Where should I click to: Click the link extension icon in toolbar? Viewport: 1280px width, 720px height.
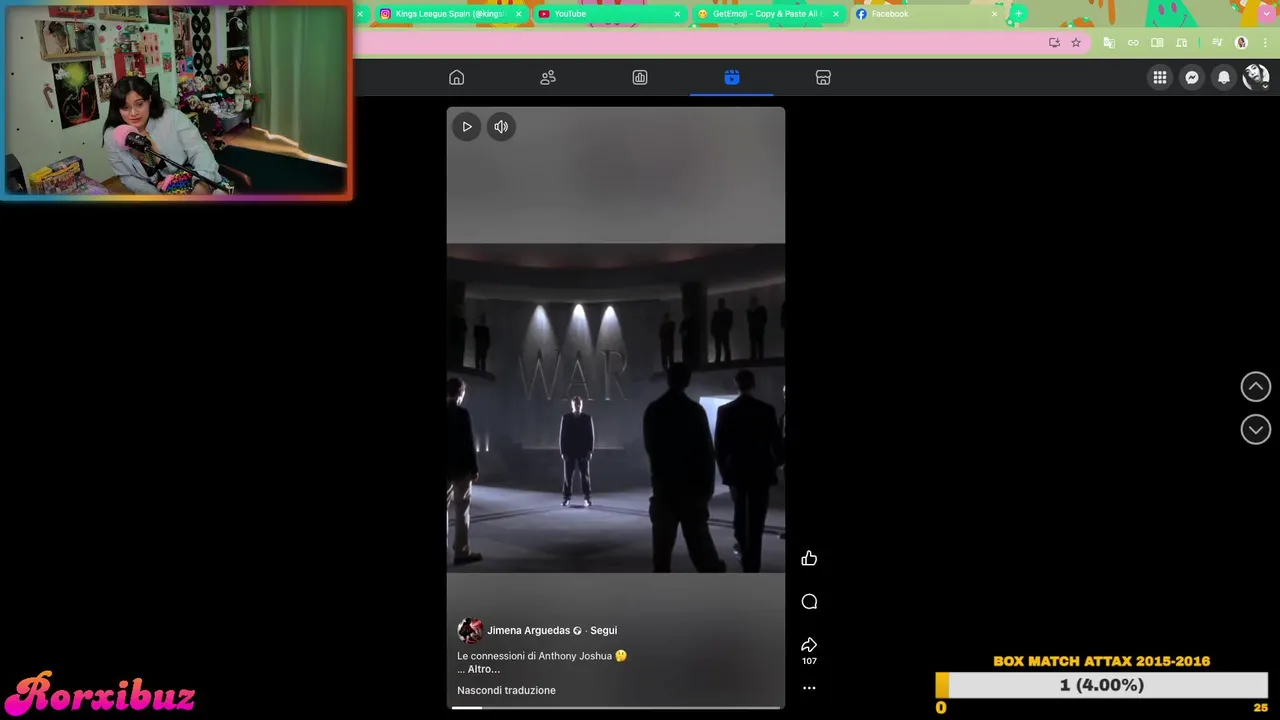[1133, 43]
